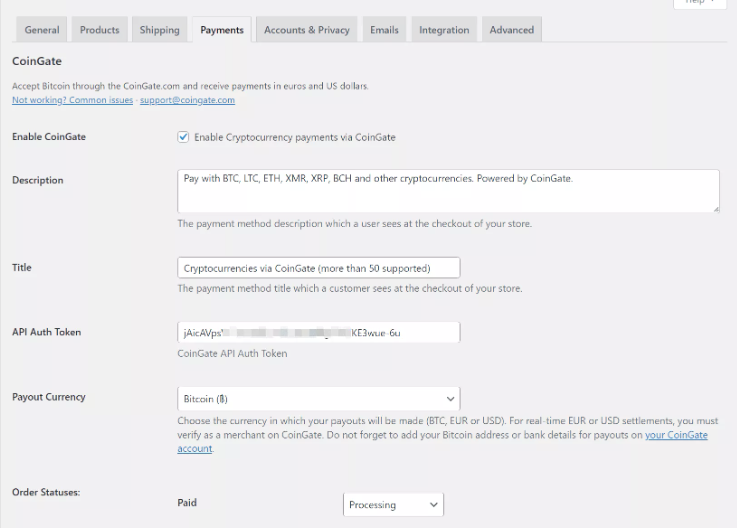Focus the Title input field
This screenshot has height=528, width=737.
[319, 268]
